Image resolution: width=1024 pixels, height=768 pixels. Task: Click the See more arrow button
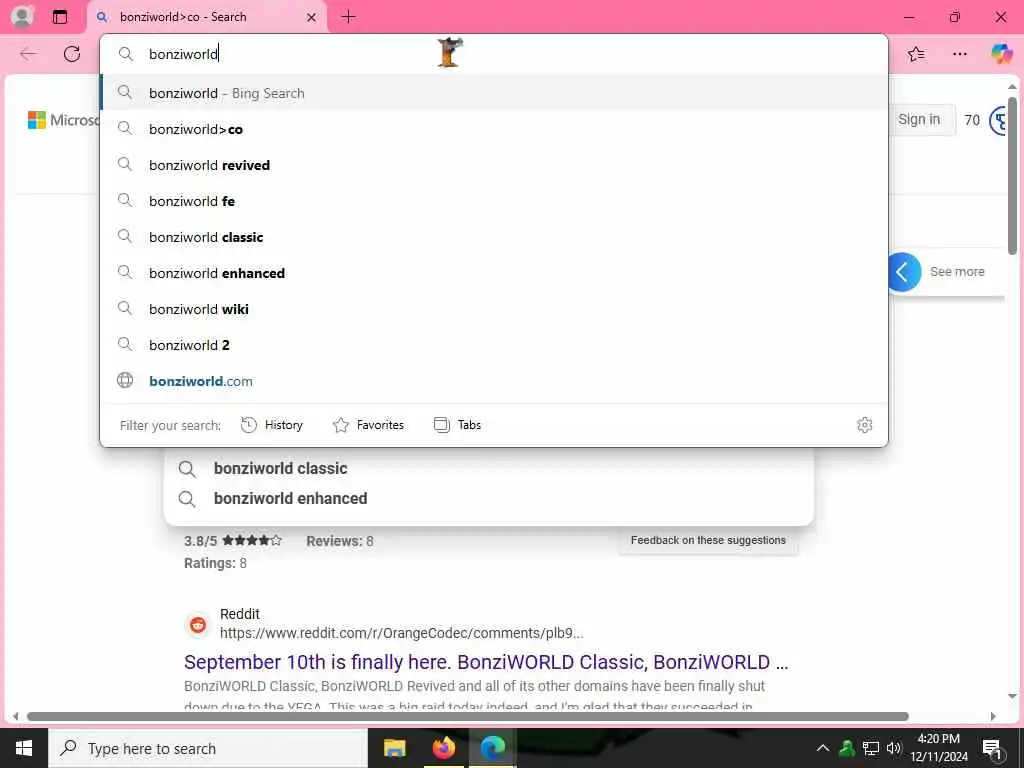[904, 272]
